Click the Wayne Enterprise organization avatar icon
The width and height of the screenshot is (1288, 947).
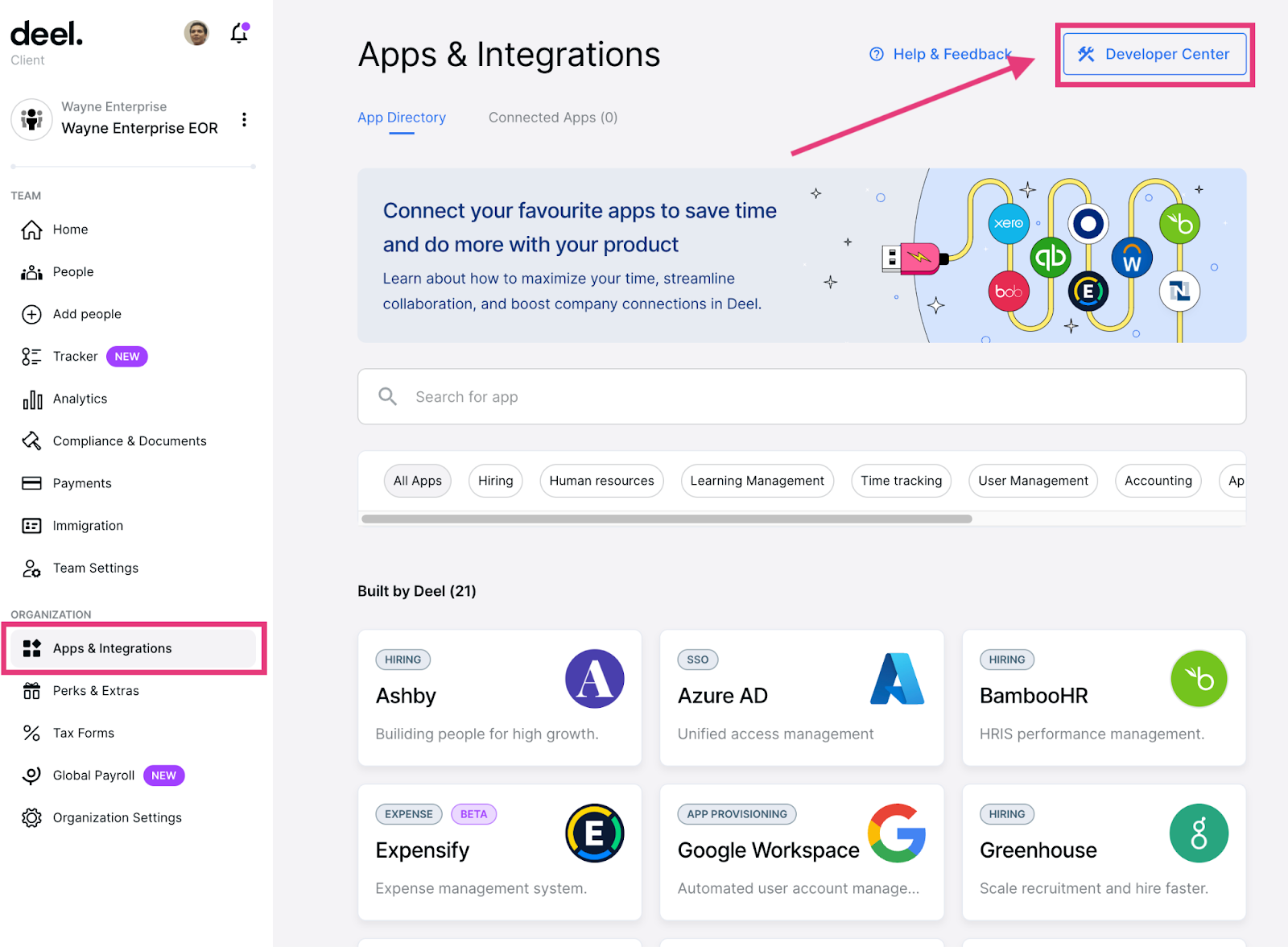32,119
